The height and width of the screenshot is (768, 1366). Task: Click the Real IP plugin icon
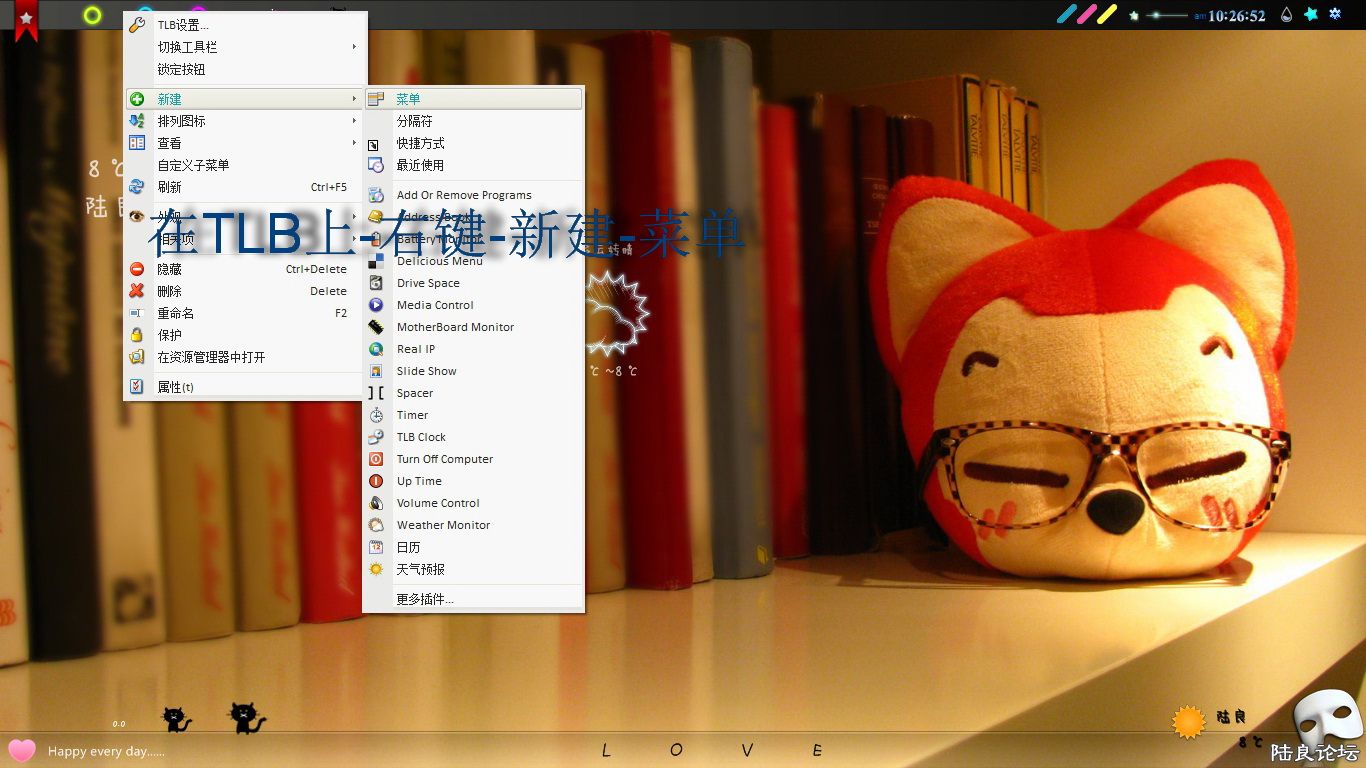(x=376, y=349)
